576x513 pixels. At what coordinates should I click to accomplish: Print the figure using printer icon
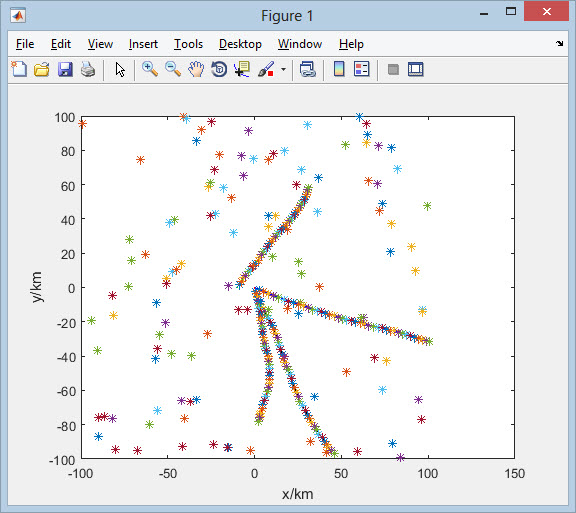[88, 69]
